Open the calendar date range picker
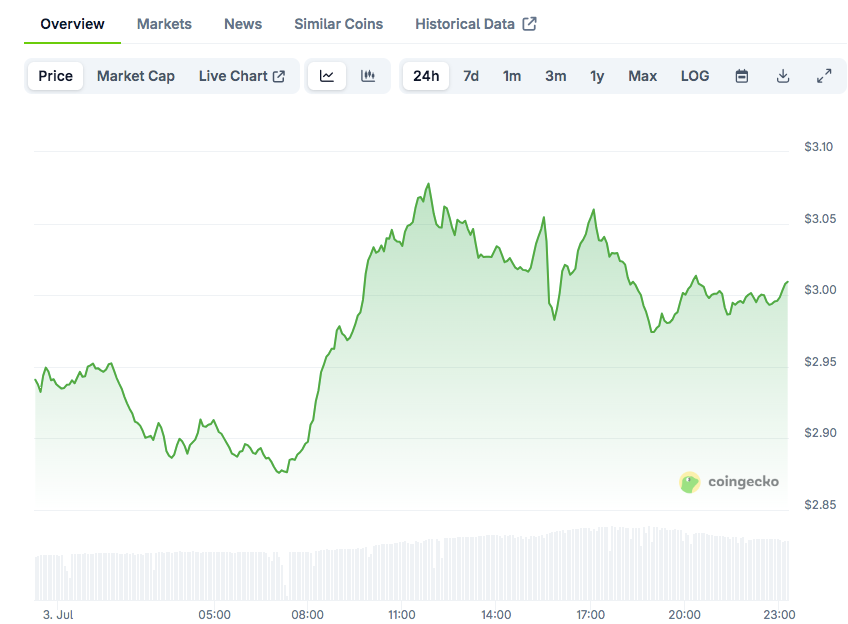The width and height of the screenshot is (848, 624). click(x=742, y=76)
